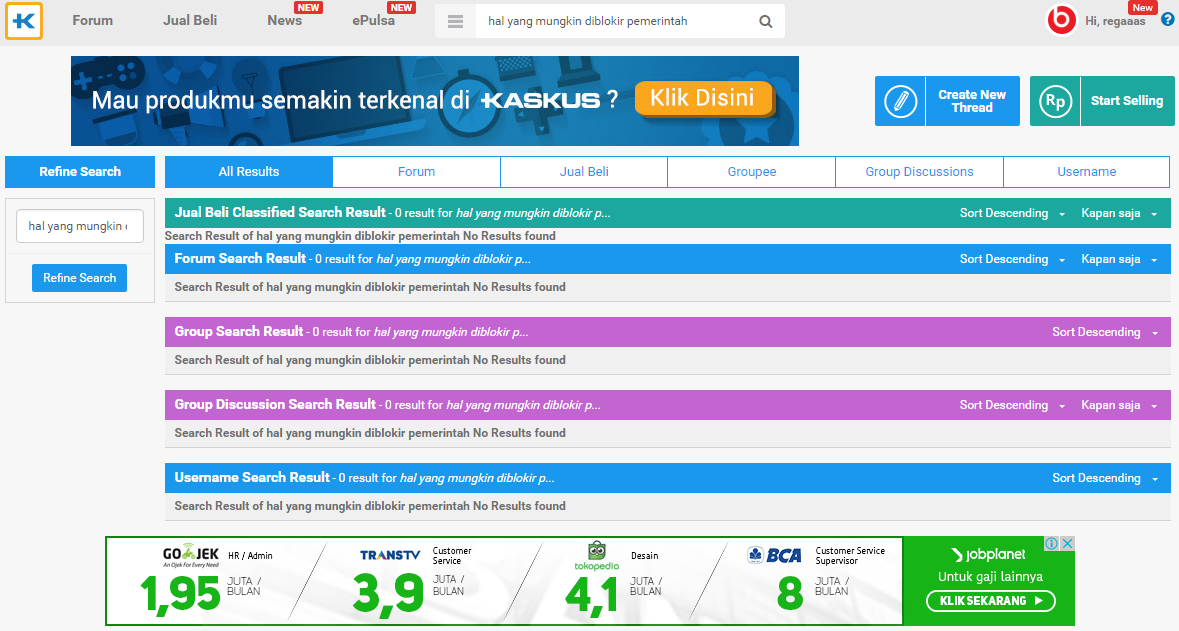Switch to the Jual Beli results tab

click(584, 171)
